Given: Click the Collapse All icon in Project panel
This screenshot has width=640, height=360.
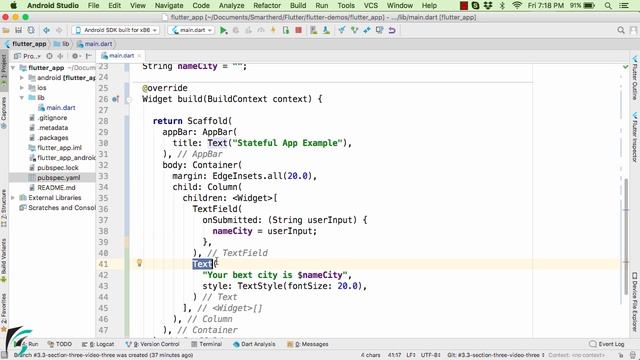Looking at the screenshot, I should tap(60, 56).
